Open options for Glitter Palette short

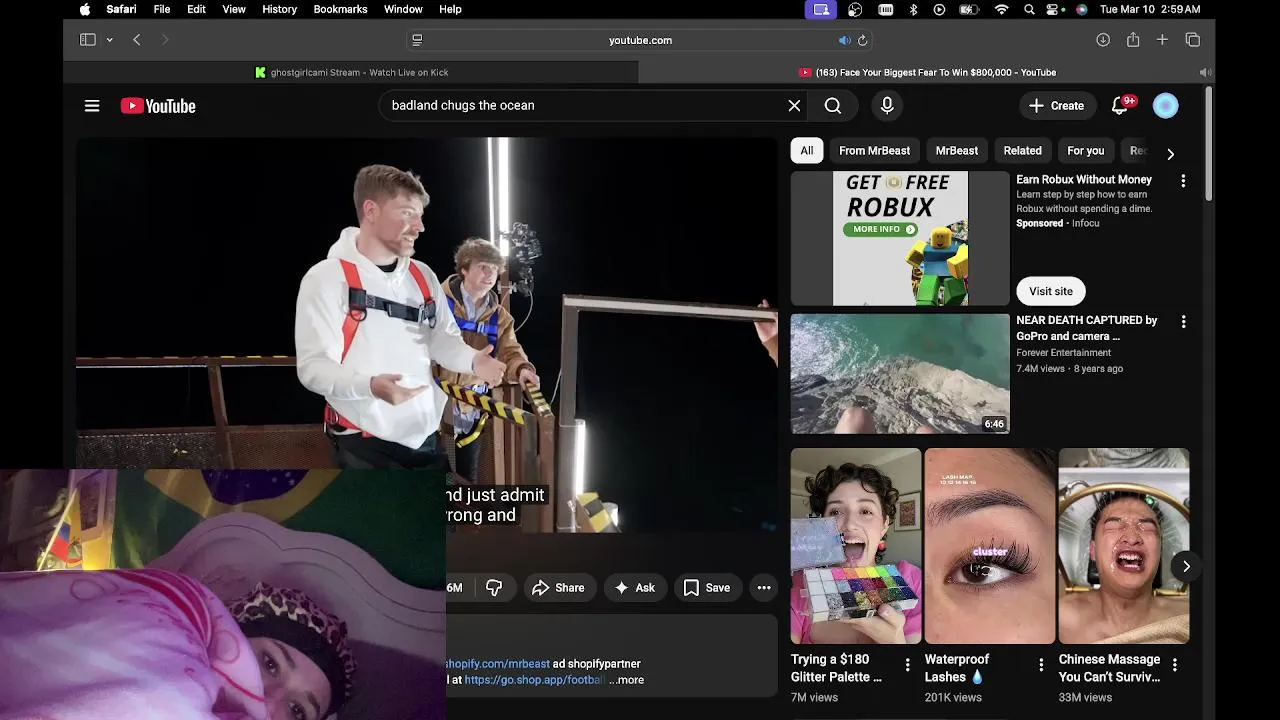[908, 665]
